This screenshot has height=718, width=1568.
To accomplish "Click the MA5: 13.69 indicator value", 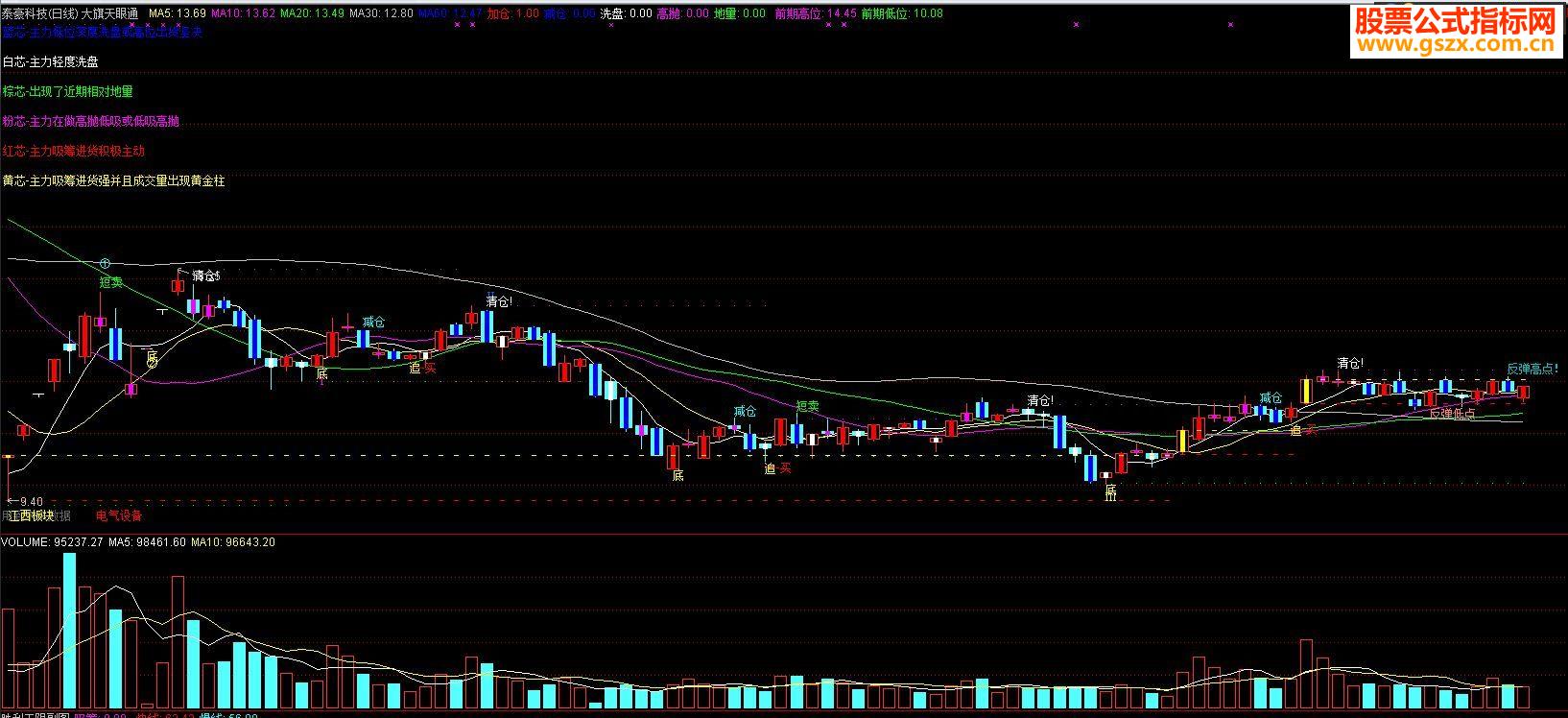I will coord(178,13).
